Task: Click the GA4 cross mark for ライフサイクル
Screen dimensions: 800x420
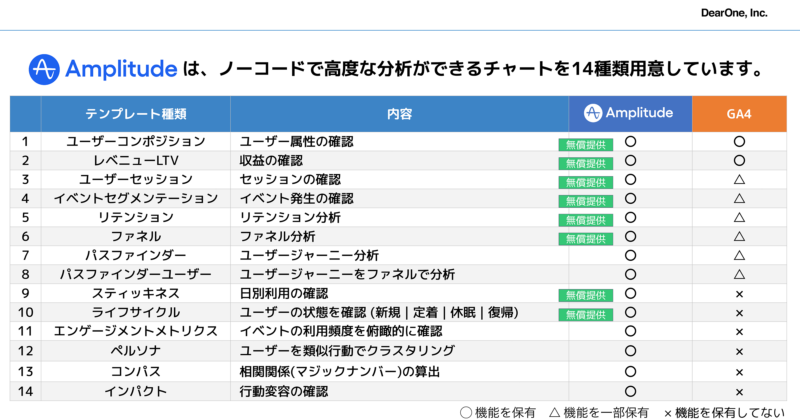Action: coord(739,313)
